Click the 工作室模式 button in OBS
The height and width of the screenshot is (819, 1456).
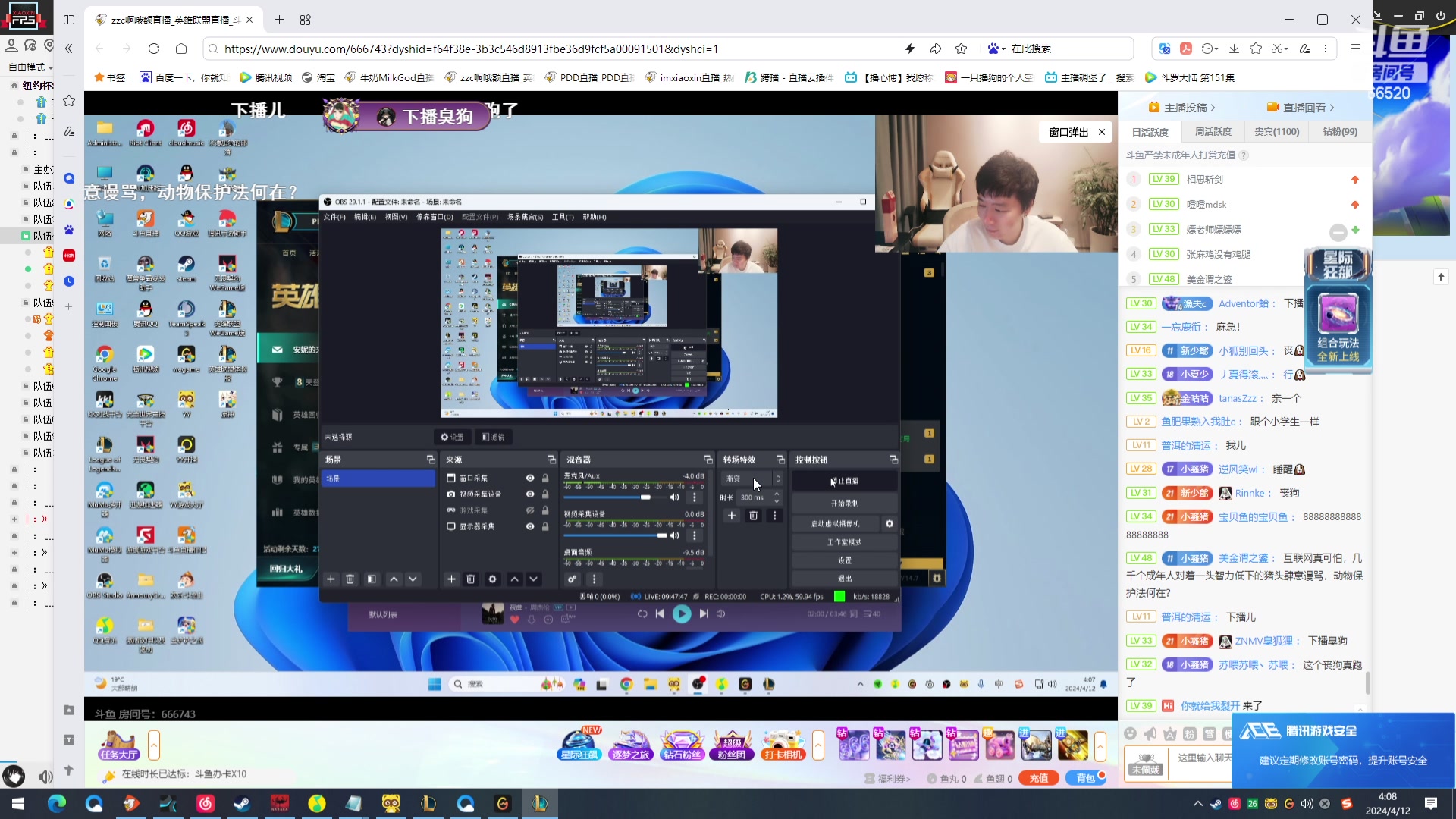(x=845, y=542)
